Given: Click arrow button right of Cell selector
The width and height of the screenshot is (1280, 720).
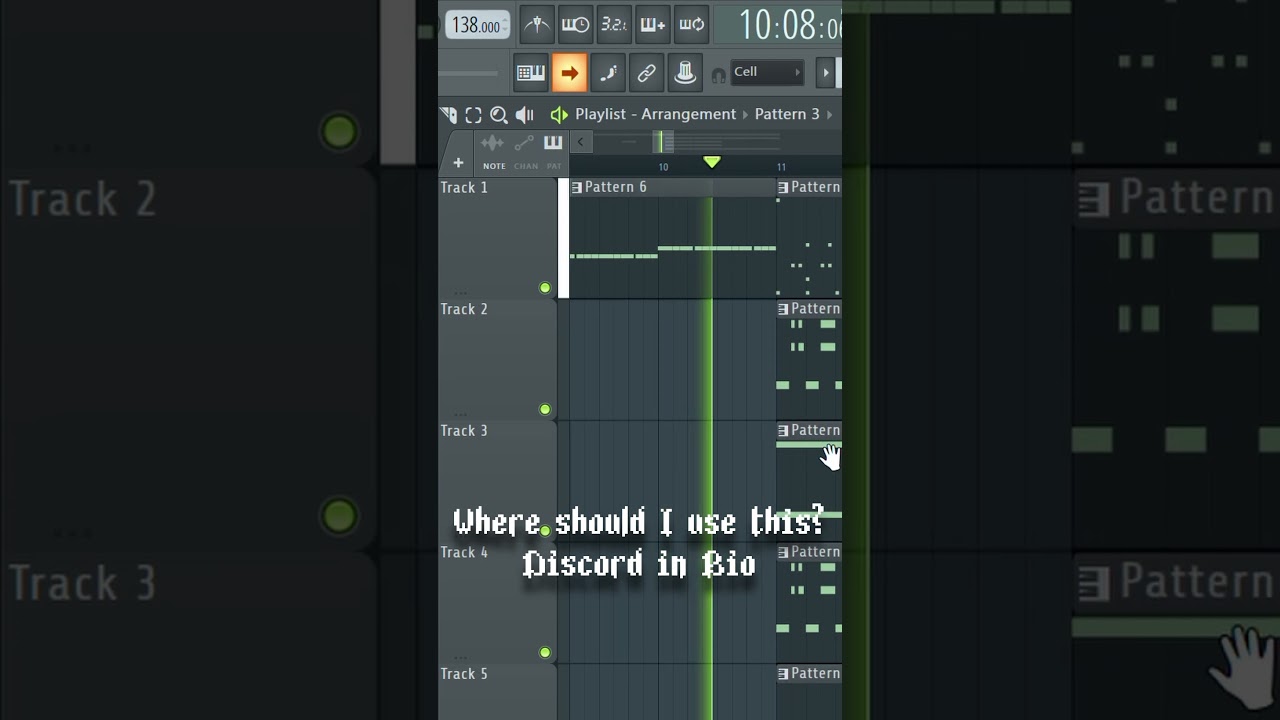Looking at the screenshot, I should [x=826, y=72].
